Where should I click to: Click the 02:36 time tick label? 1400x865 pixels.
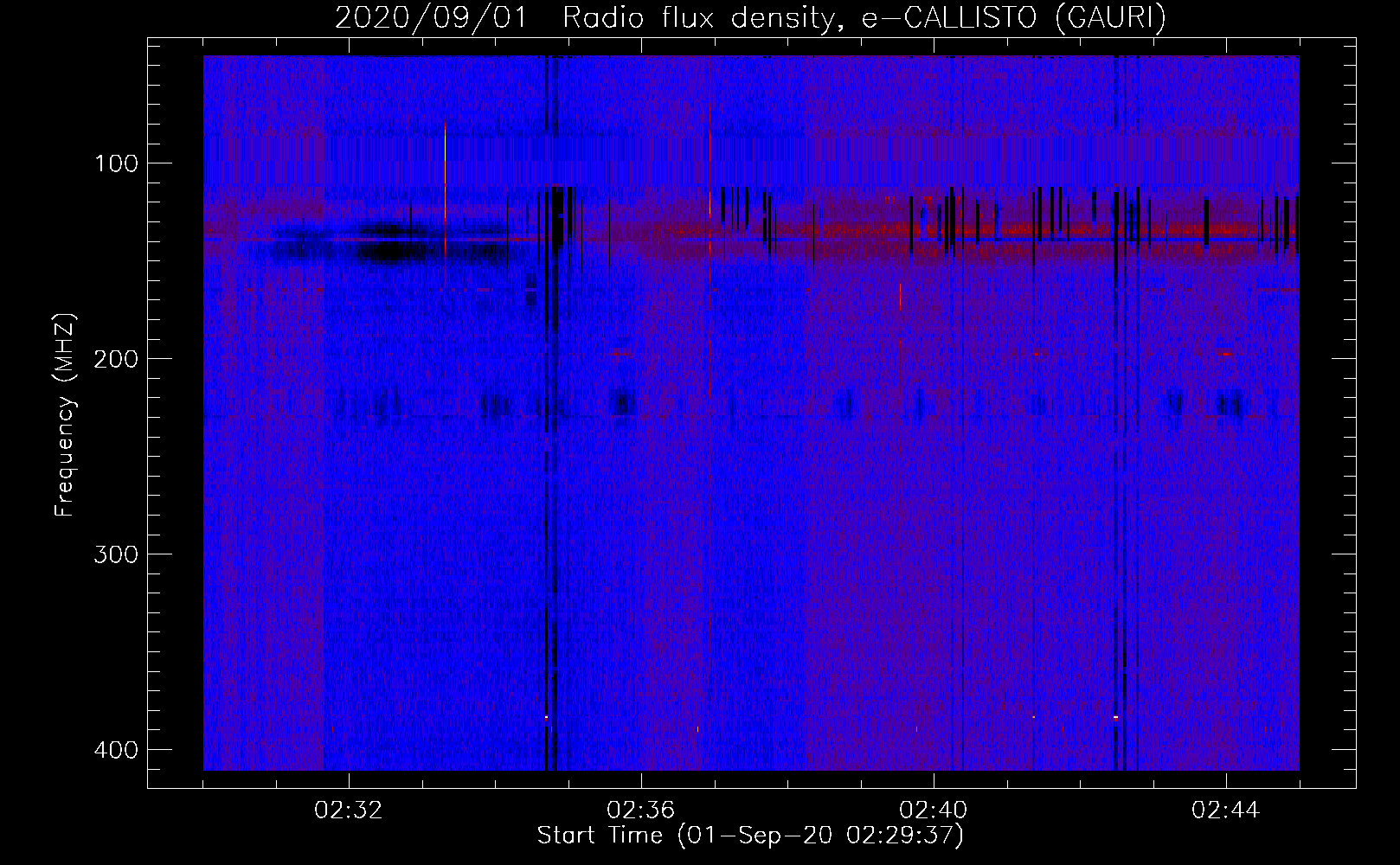(x=641, y=811)
